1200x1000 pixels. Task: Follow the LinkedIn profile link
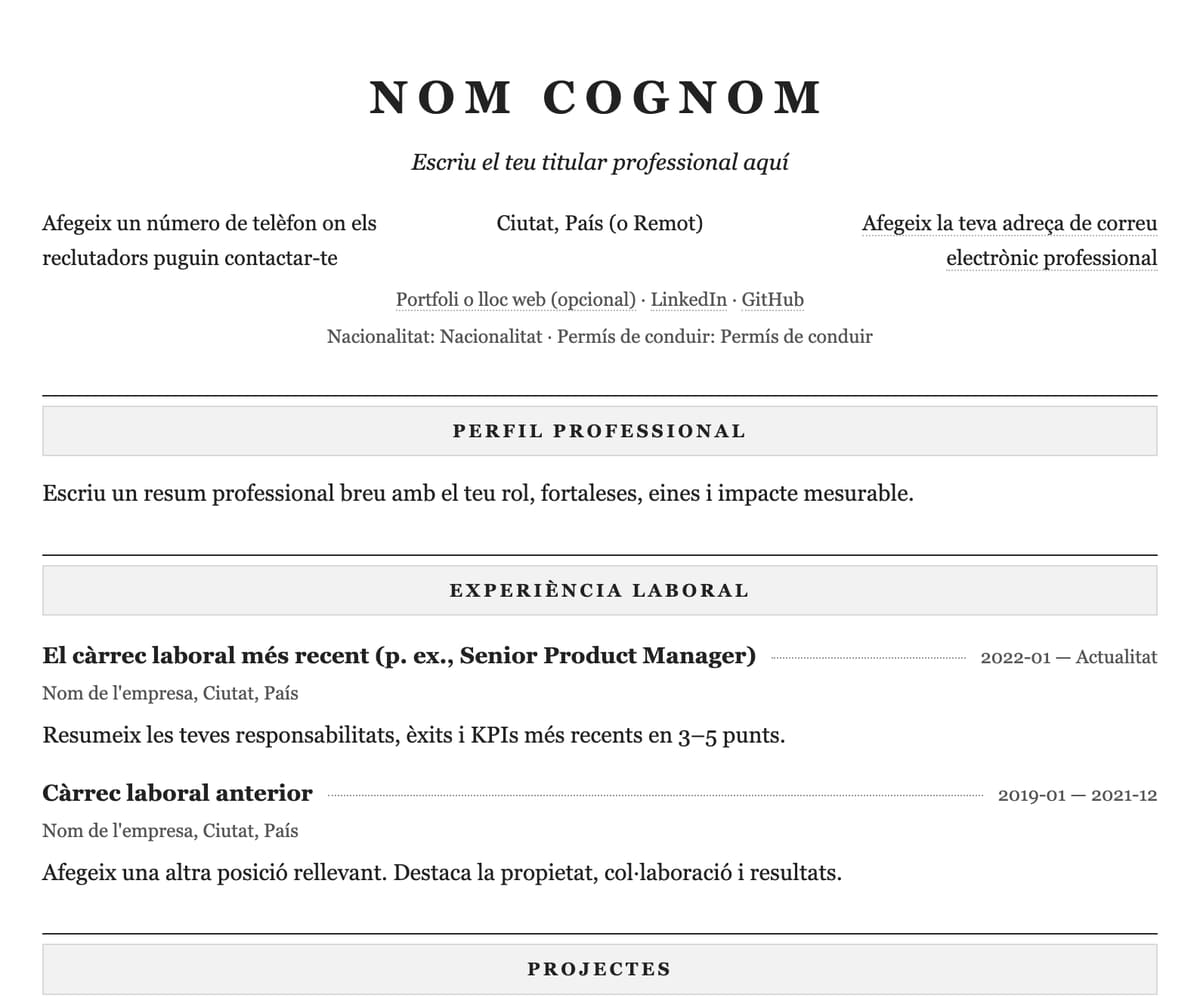pyautogui.click(x=689, y=300)
